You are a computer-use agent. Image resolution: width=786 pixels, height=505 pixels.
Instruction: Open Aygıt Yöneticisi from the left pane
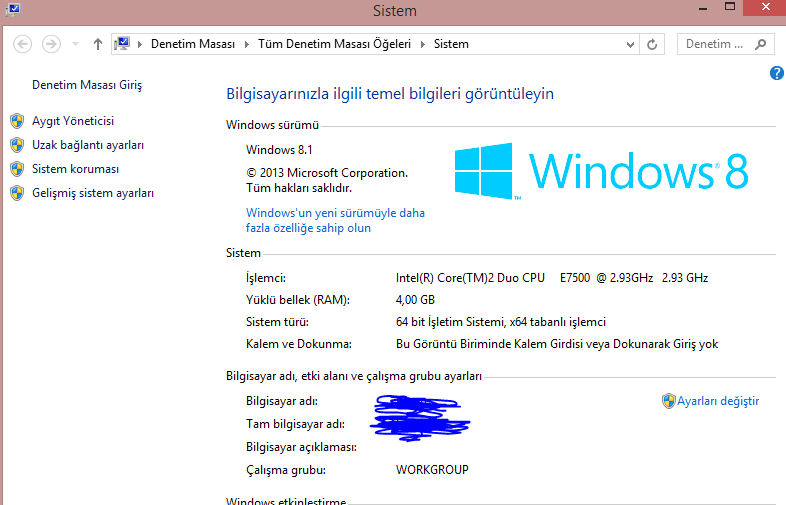73,121
